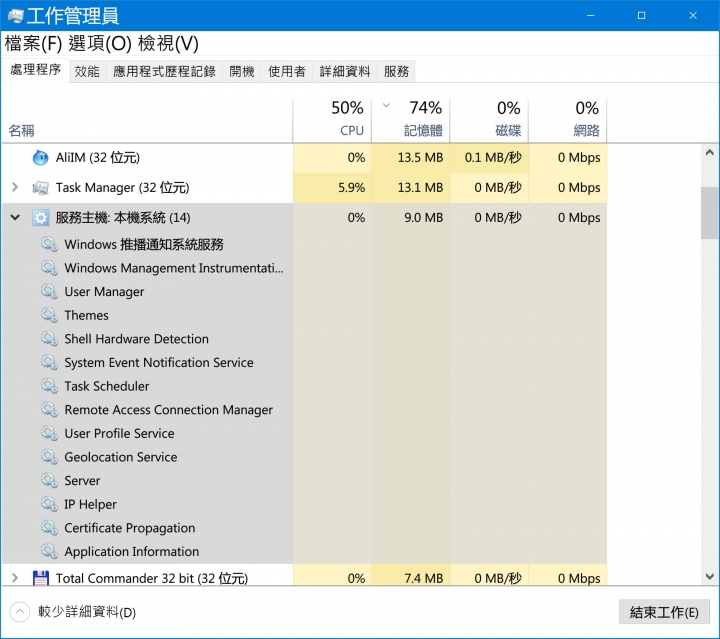Viewport: 720px width, 639px height.
Task: Click the User Manager service icon
Action: (49, 291)
